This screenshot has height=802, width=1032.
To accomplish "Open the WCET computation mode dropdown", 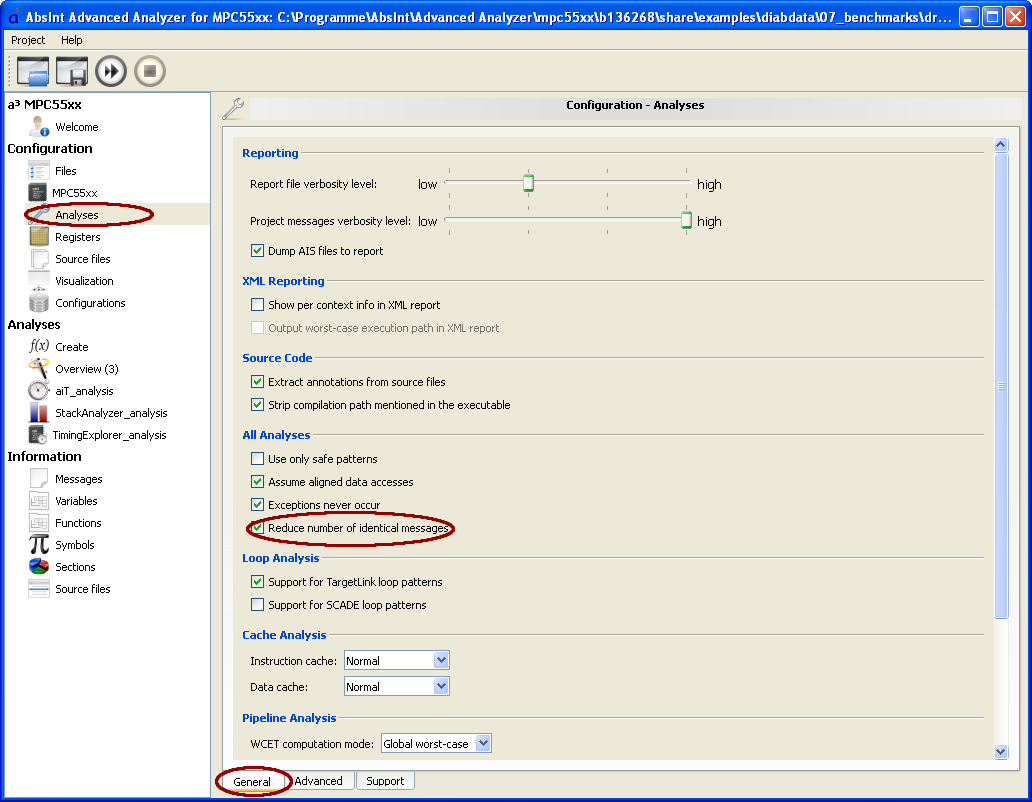I will [x=436, y=743].
